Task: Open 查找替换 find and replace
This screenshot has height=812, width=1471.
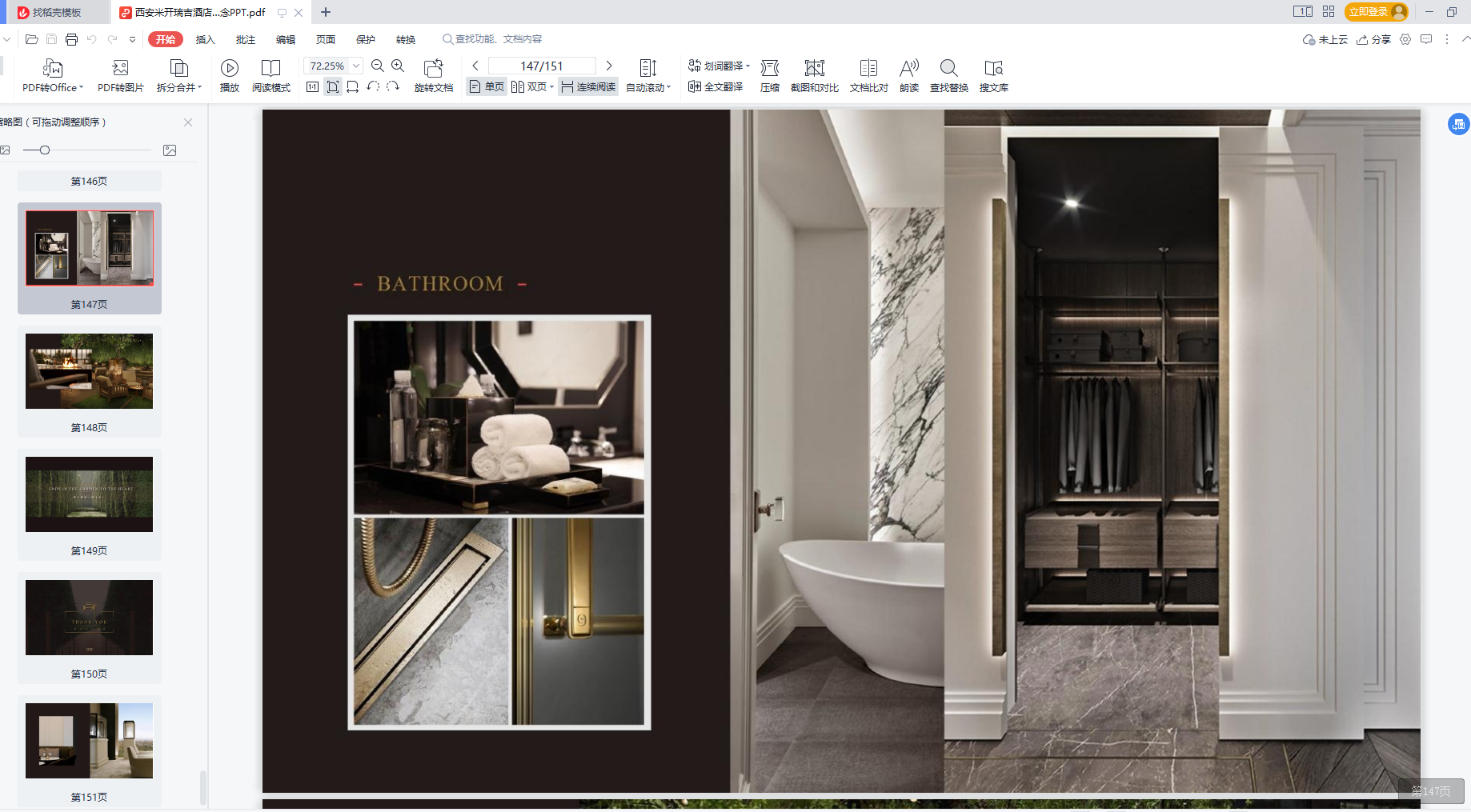Action: (948, 69)
